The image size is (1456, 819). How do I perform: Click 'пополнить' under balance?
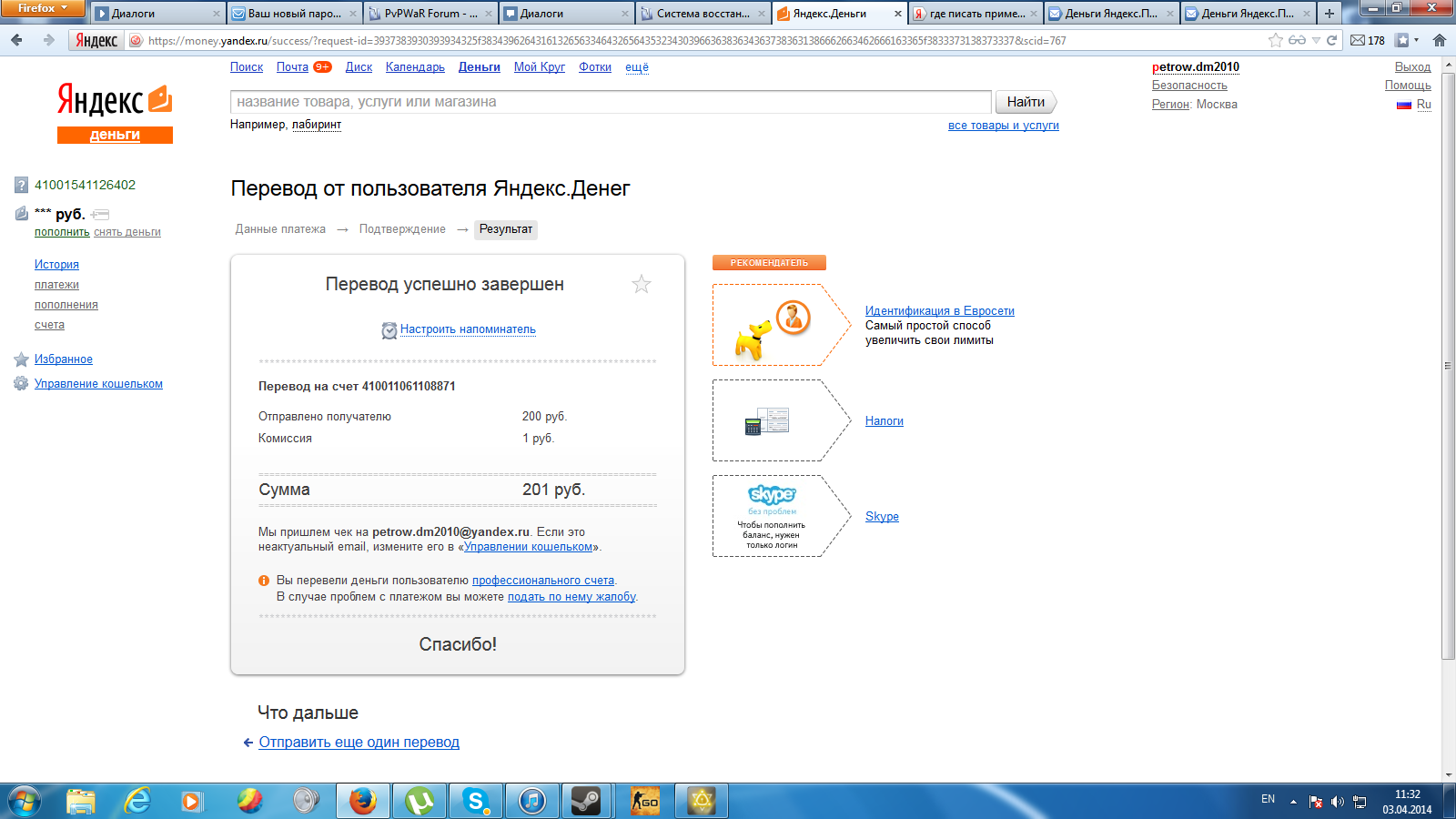(62, 232)
